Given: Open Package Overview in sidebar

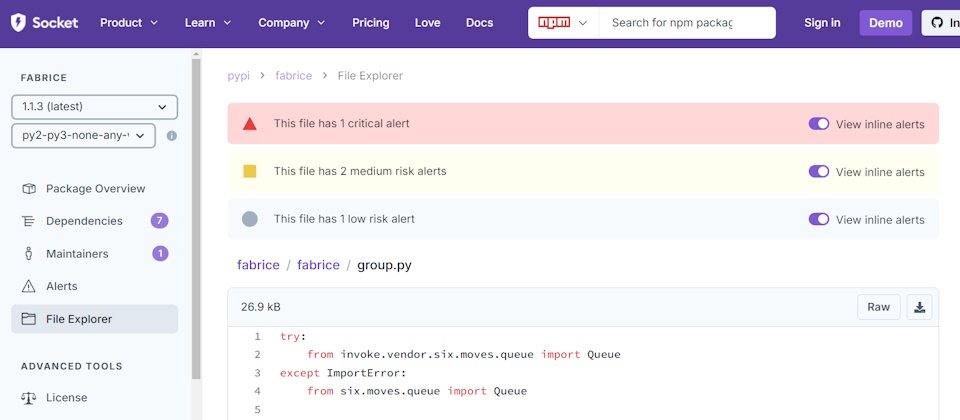Looking at the screenshot, I should pyautogui.click(x=96, y=189).
